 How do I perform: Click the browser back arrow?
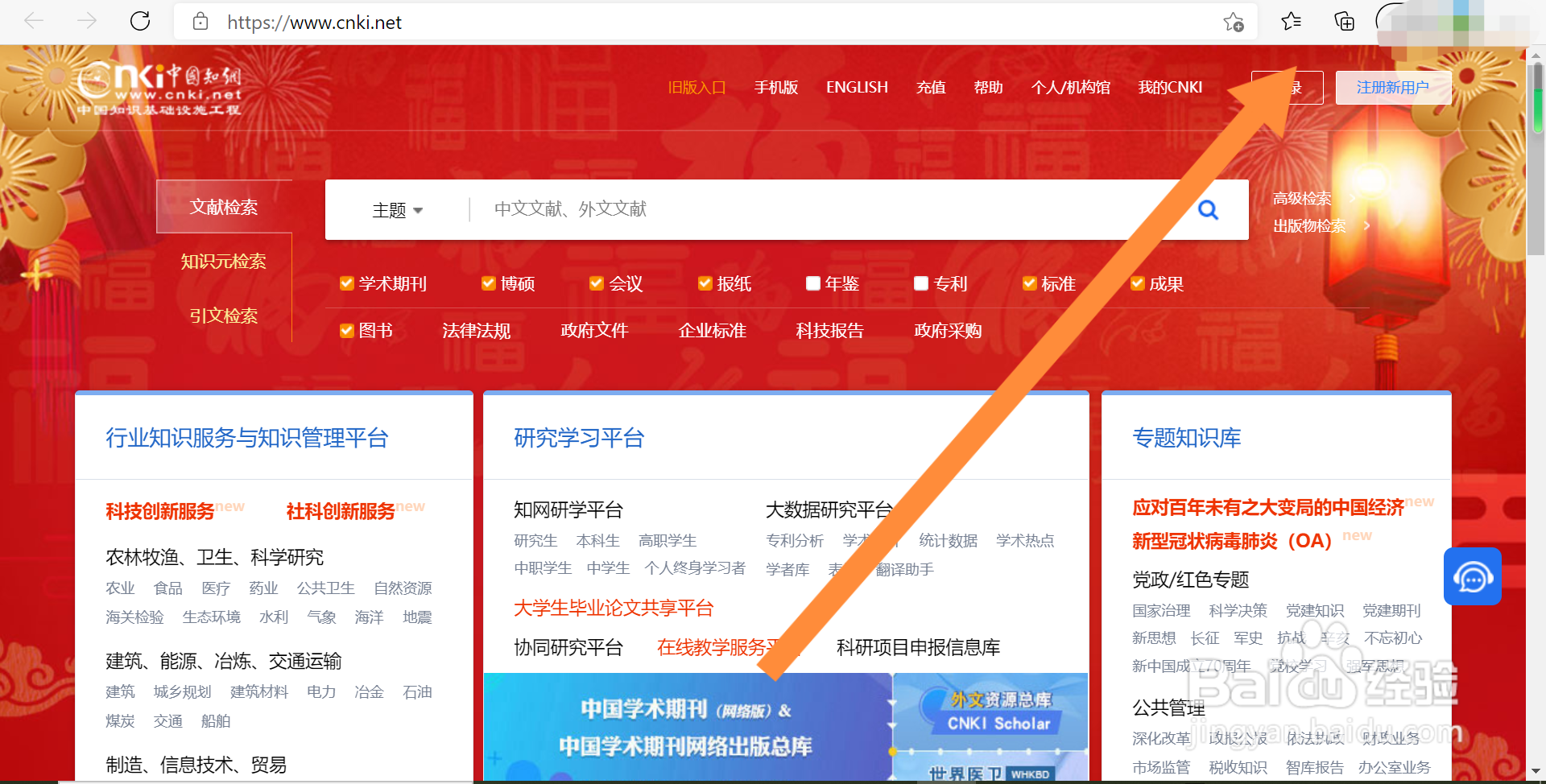[x=33, y=20]
